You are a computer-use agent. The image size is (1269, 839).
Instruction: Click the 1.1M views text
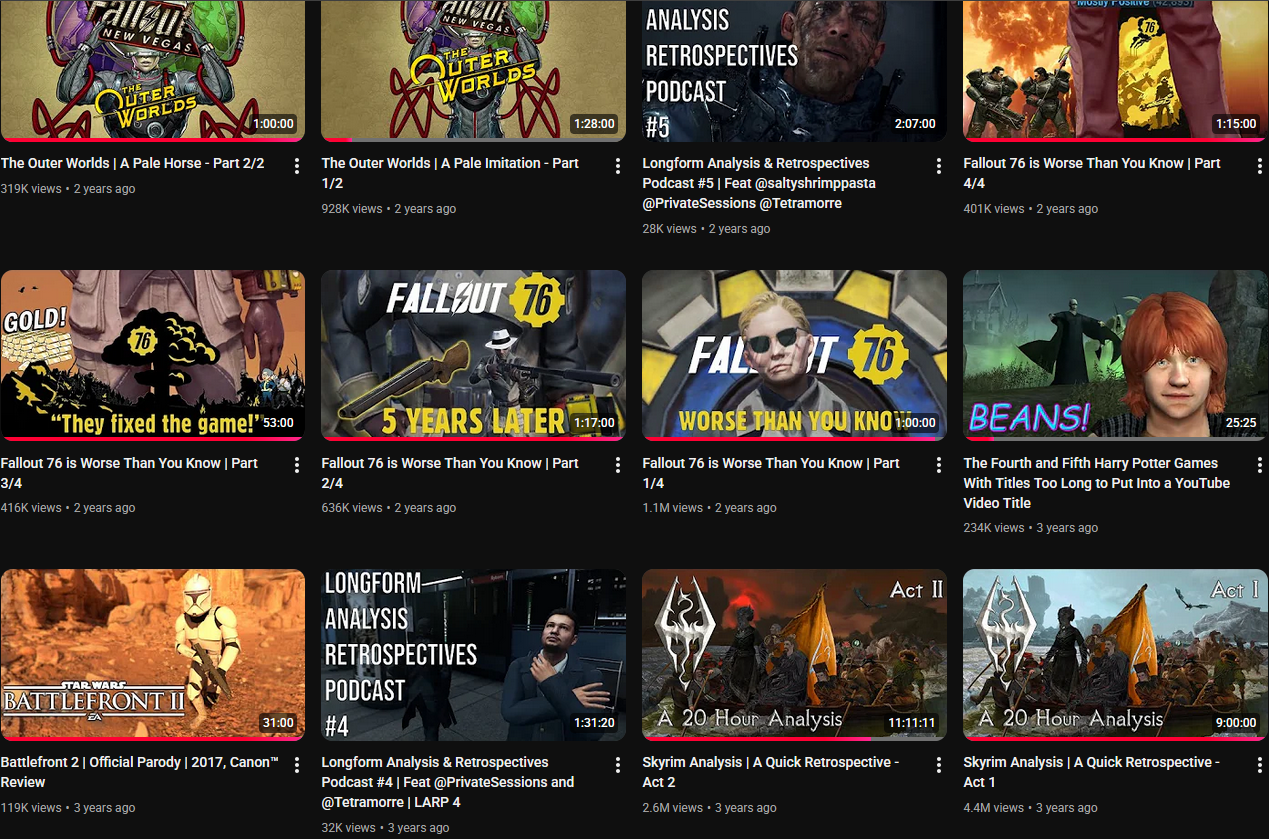click(x=672, y=508)
